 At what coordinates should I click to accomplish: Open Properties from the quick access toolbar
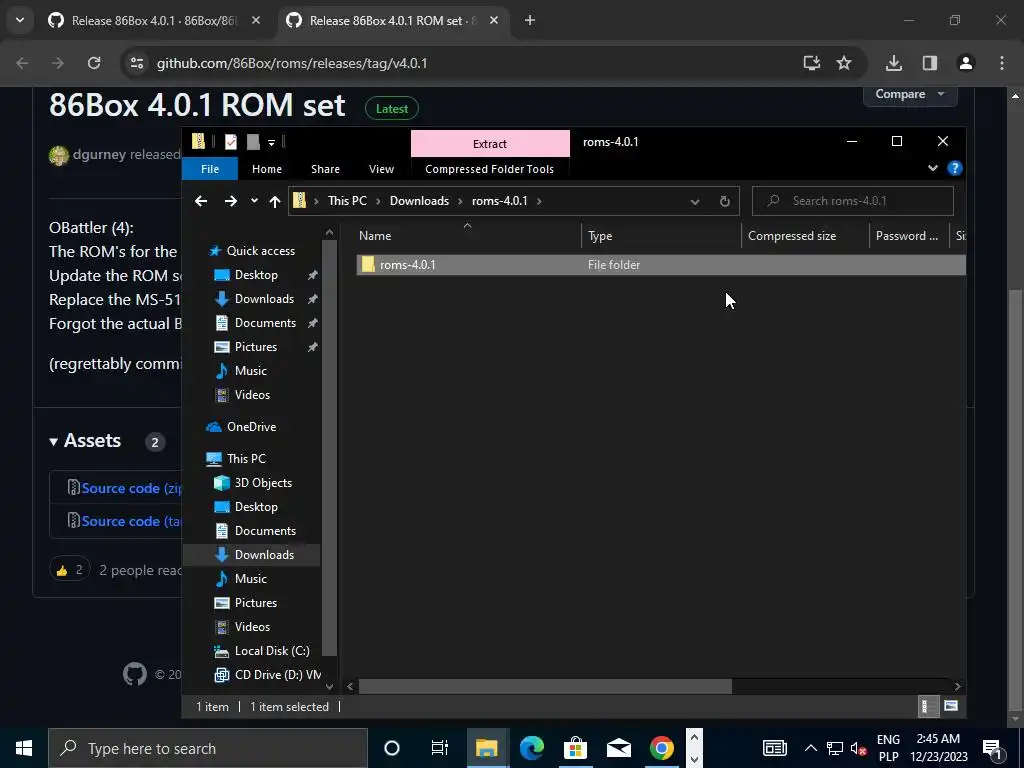click(x=231, y=142)
